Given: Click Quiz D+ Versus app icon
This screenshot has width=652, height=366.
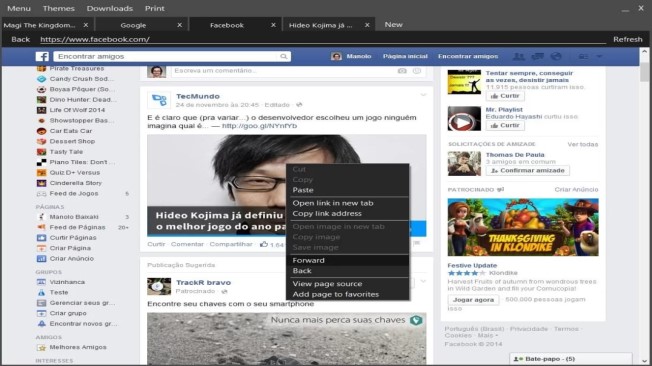Looking at the screenshot, I should [41, 172].
